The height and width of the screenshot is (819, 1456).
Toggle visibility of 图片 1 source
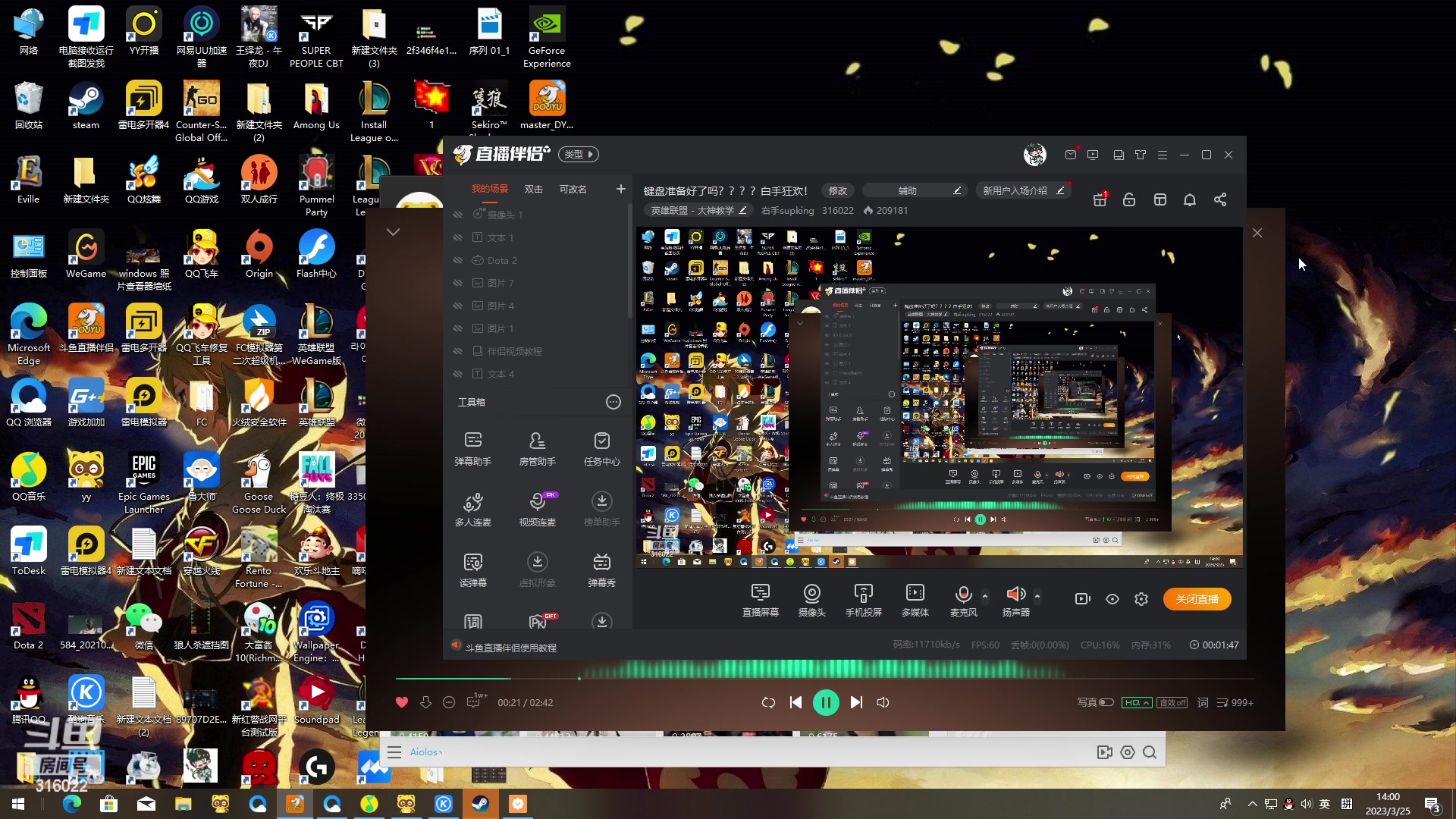point(458,328)
